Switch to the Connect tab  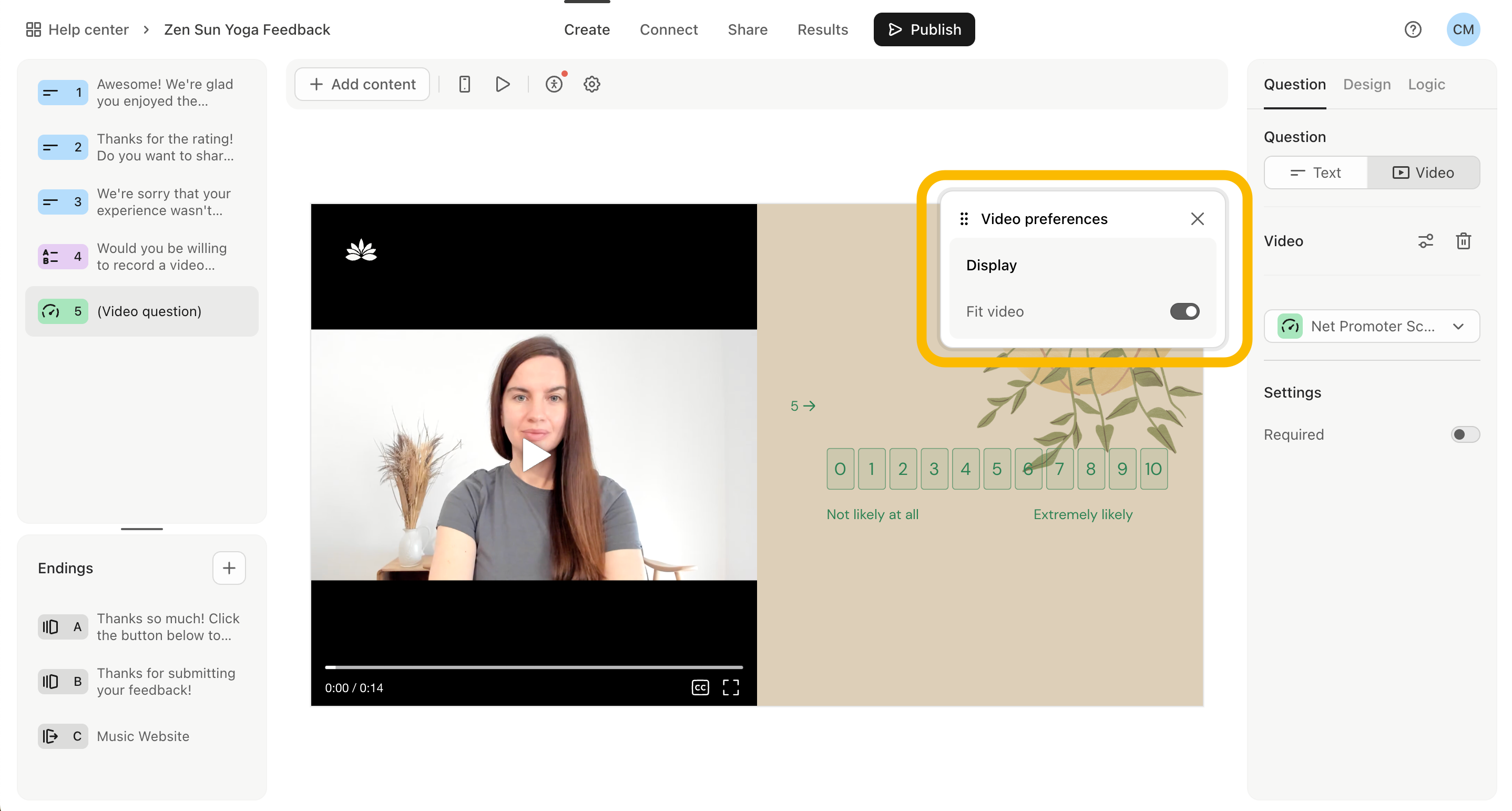[x=669, y=29]
